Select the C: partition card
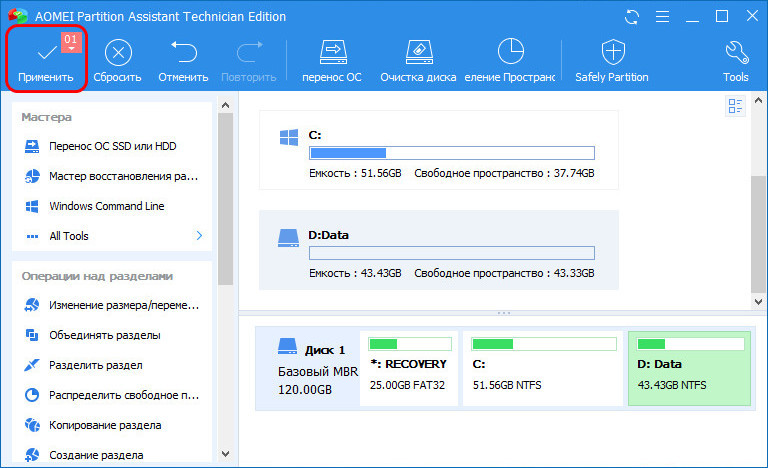This screenshot has width=768, height=468. coord(439,150)
